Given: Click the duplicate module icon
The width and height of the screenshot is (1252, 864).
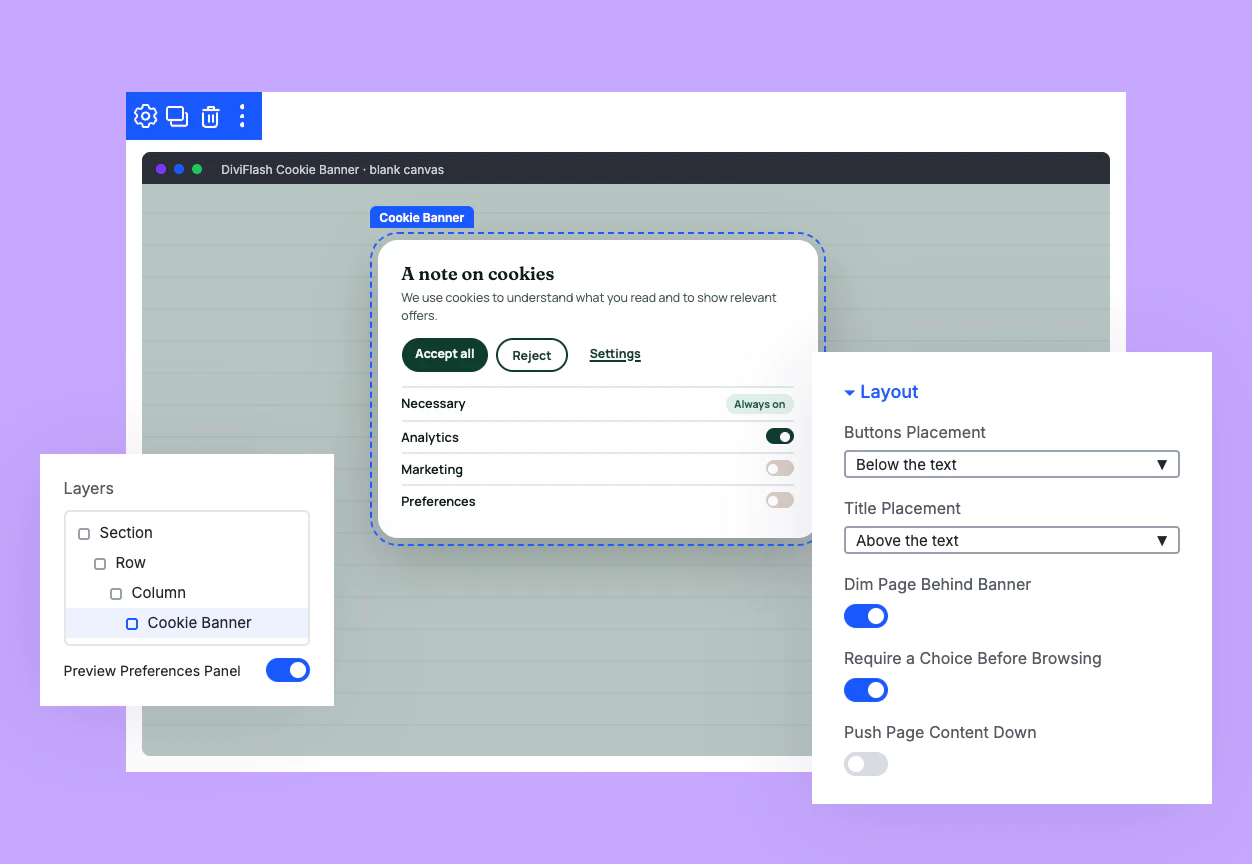Looking at the screenshot, I should pos(177,116).
